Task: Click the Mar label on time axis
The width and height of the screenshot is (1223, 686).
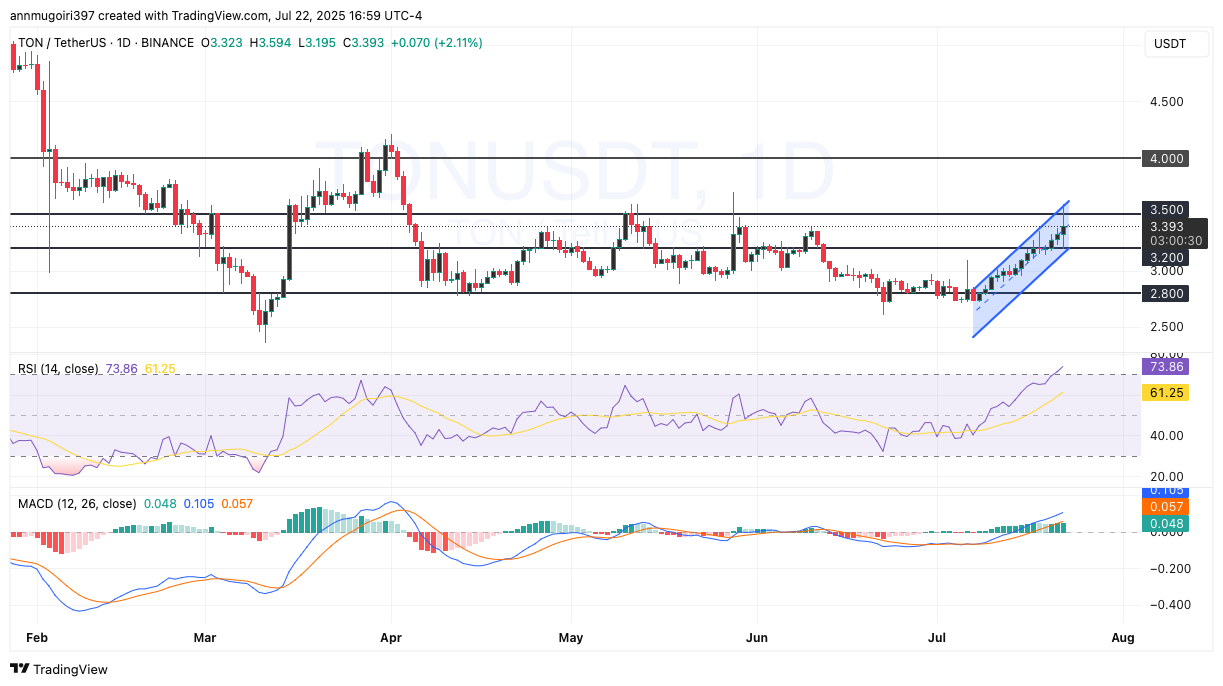Action: 205,636
